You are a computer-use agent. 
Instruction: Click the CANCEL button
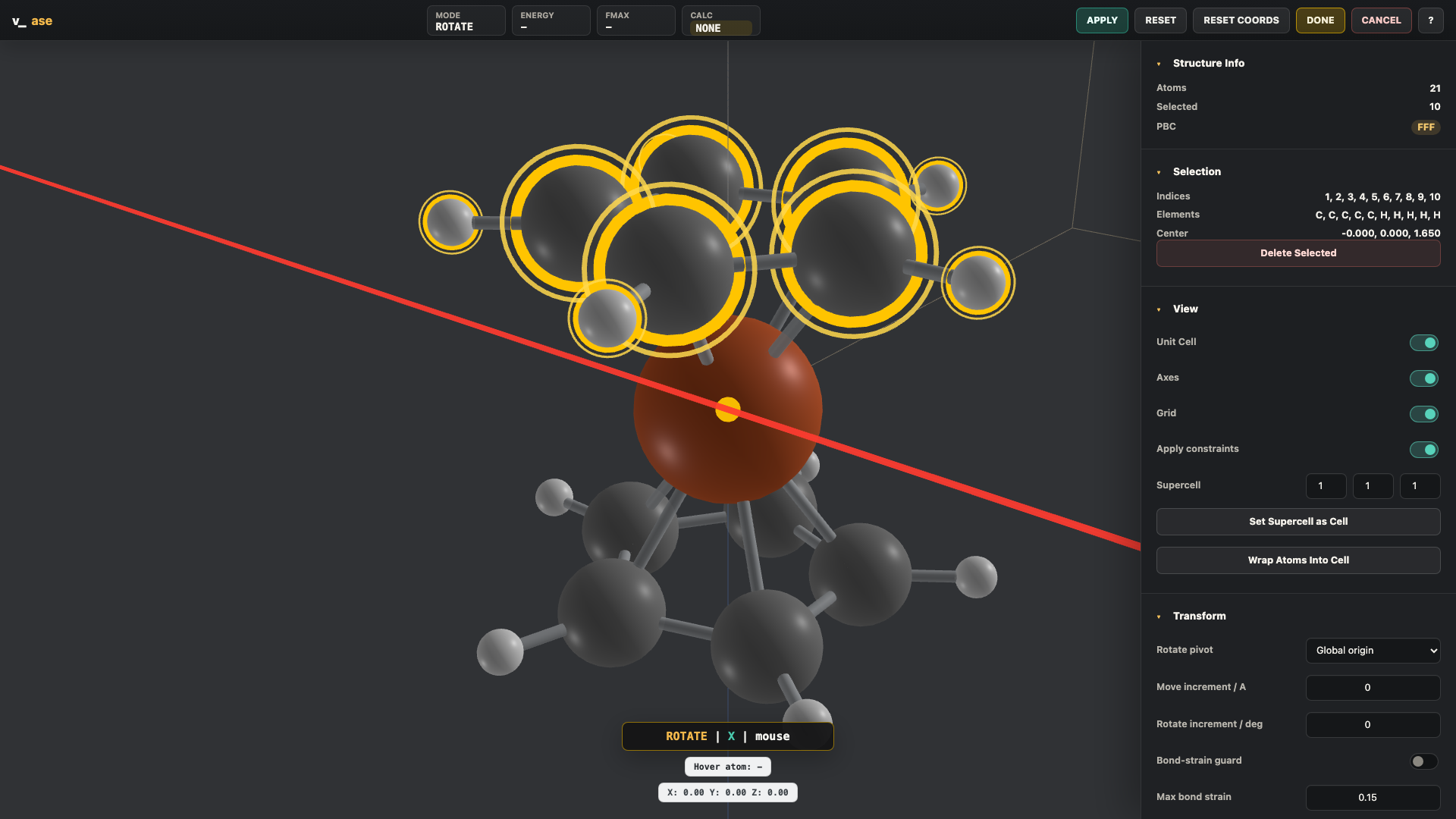click(1380, 20)
